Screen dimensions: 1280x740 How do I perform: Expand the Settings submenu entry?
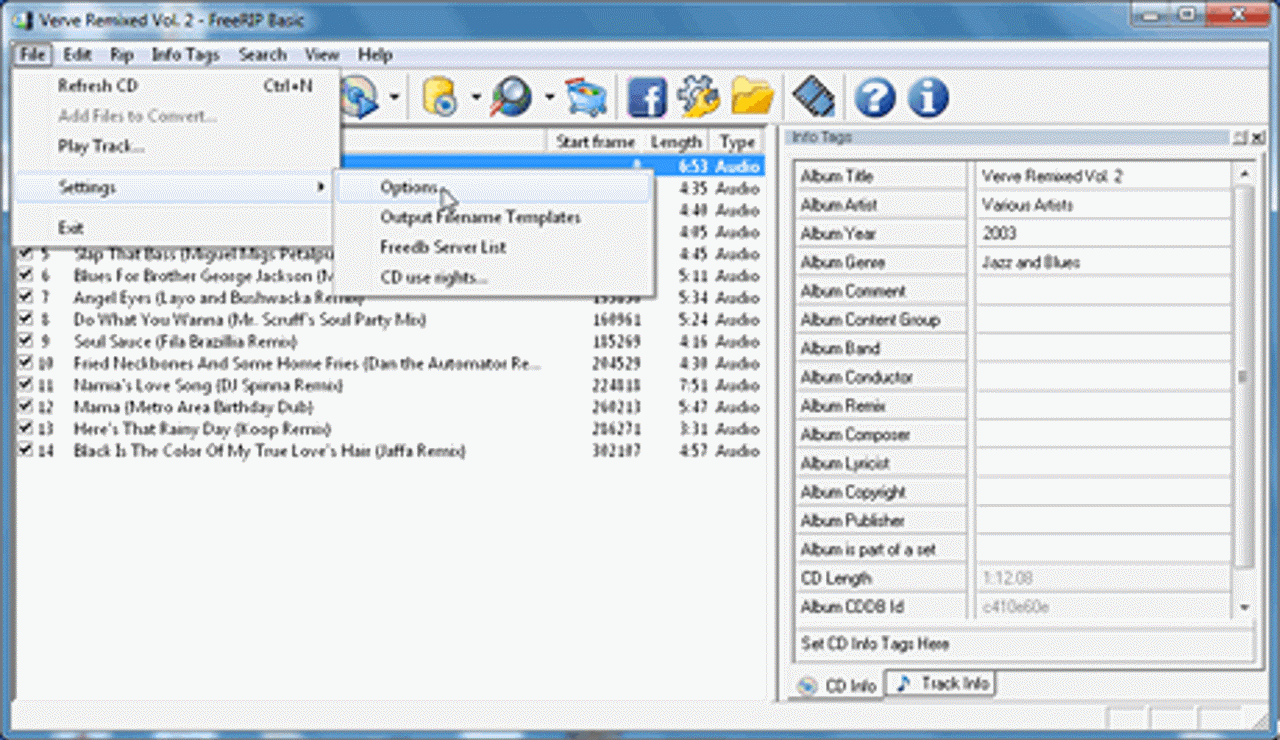[x=176, y=188]
